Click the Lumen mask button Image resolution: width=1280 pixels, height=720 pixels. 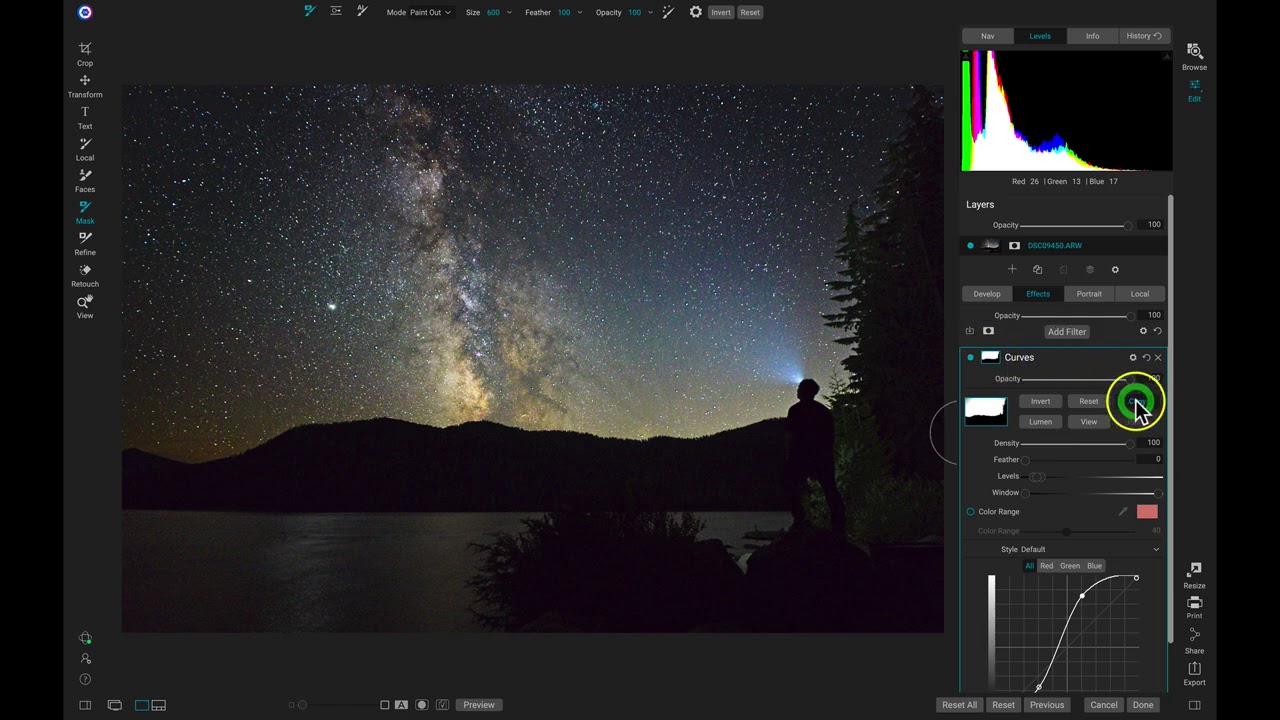(1040, 422)
